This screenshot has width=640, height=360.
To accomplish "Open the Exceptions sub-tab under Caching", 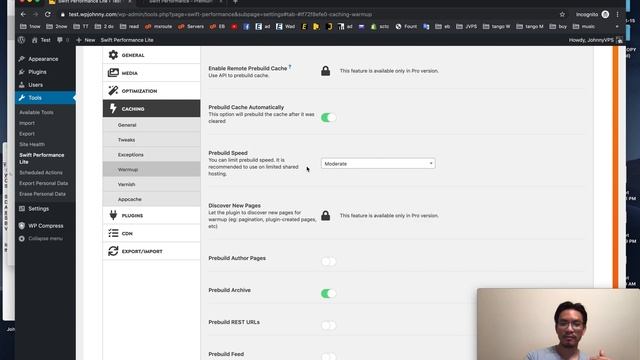I will tap(151, 155).
